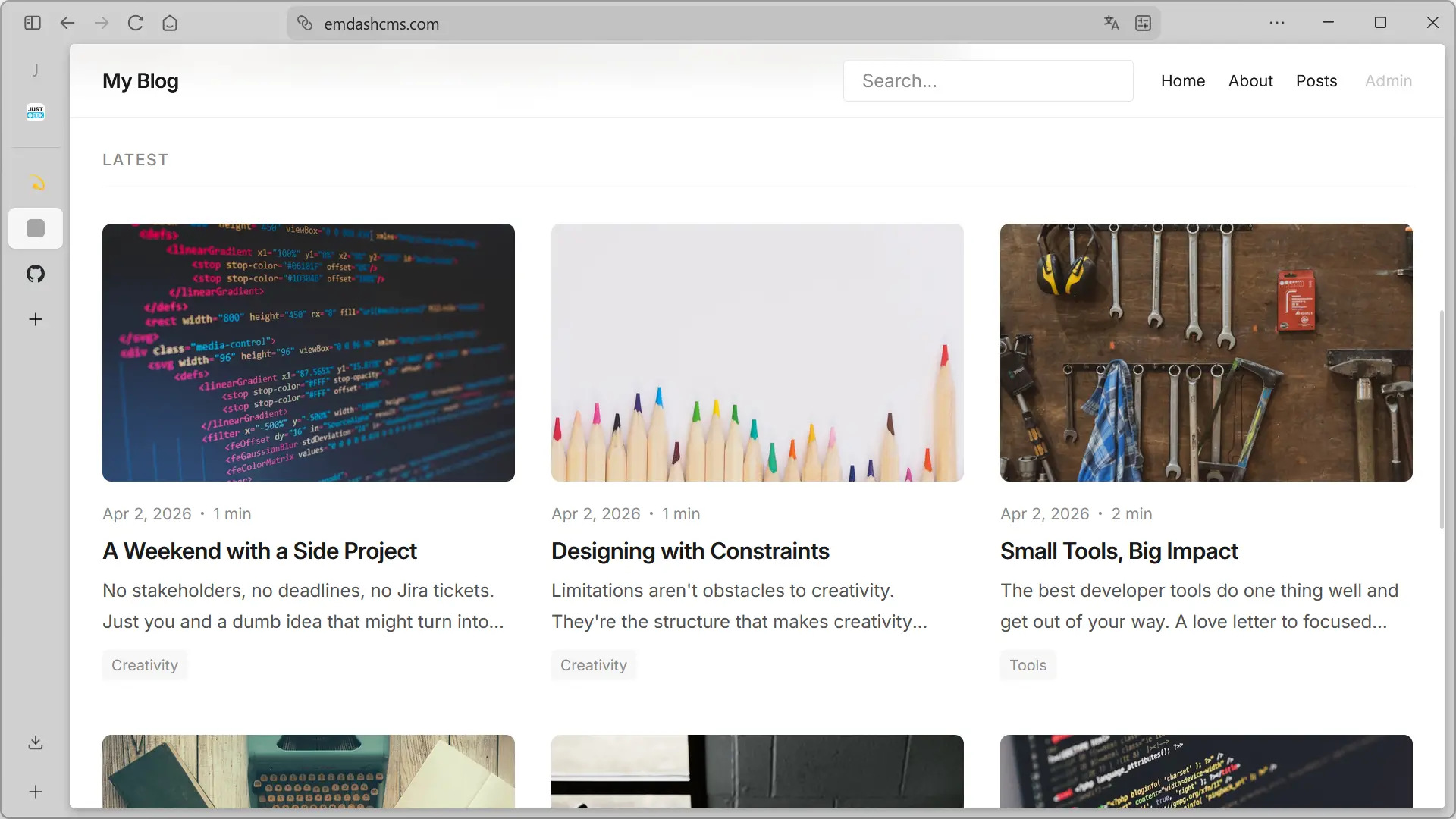Open 'Small Tools, Big Impact' post title

[1119, 551]
